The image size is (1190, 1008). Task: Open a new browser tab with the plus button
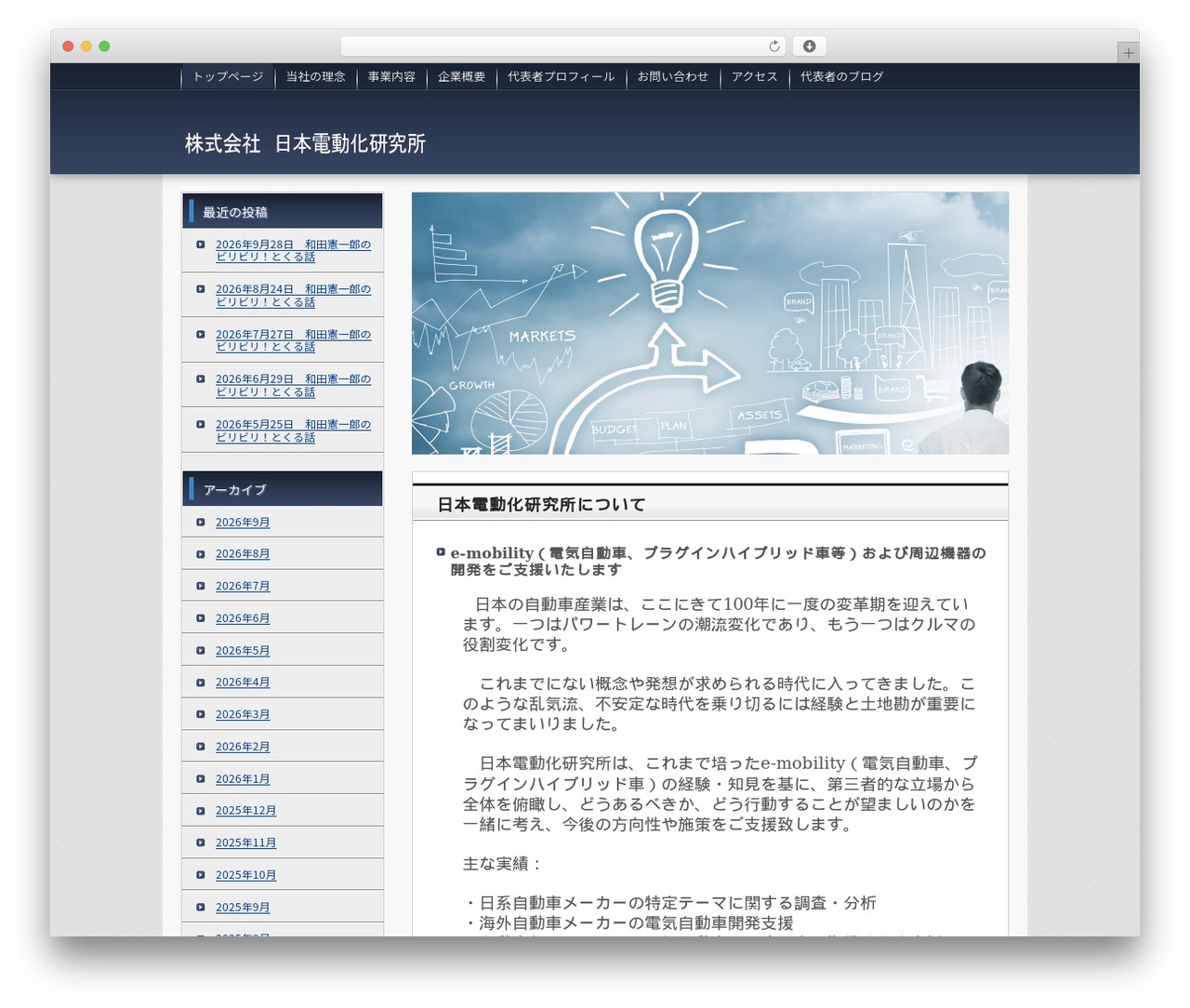[1128, 53]
